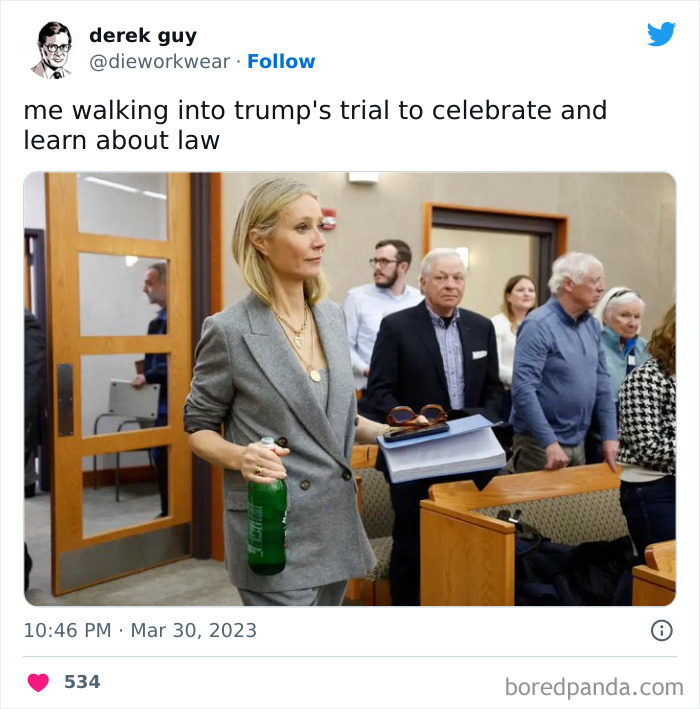Click the Mar 30, 2023 date
Viewport: 700px width, 709px height.
pos(194,630)
